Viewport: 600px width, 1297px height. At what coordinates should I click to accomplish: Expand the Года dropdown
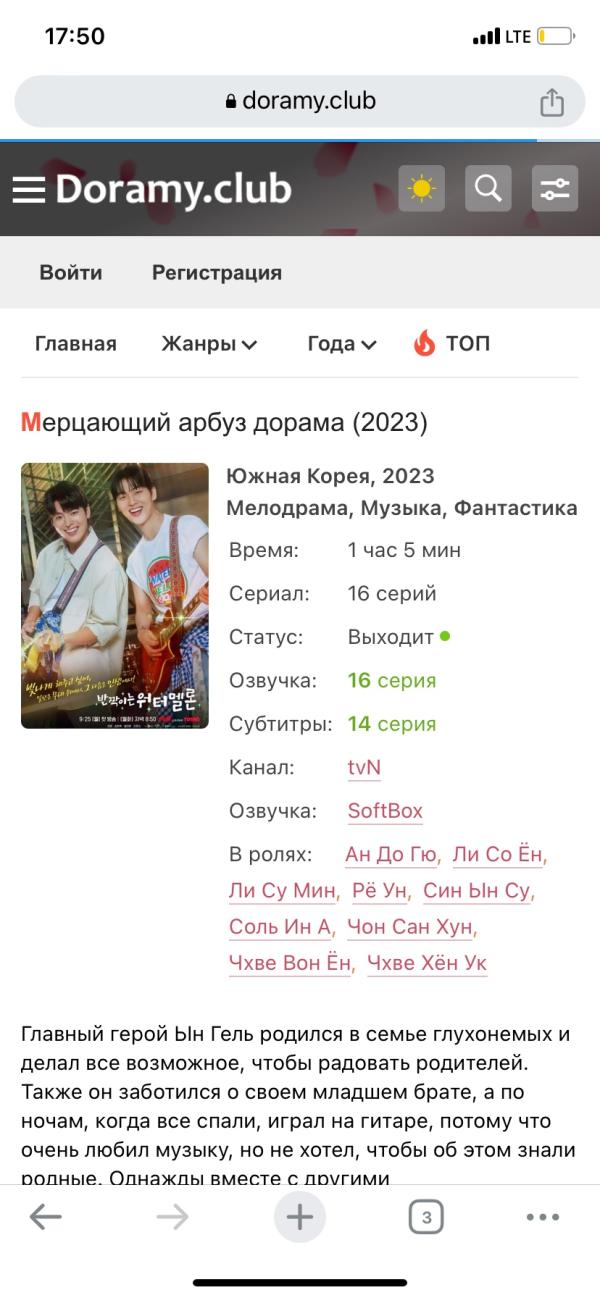341,344
